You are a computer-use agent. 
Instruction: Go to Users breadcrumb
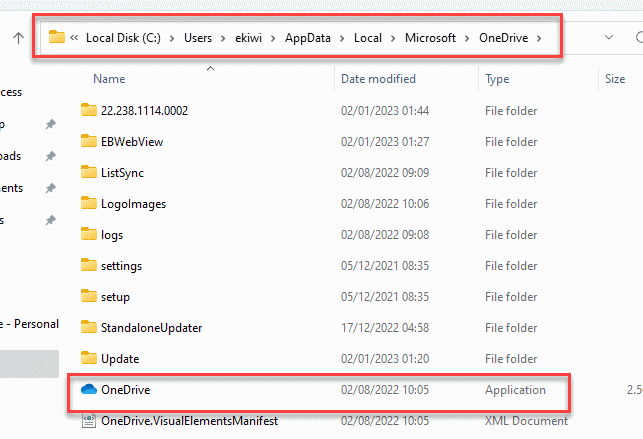[x=198, y=38]
